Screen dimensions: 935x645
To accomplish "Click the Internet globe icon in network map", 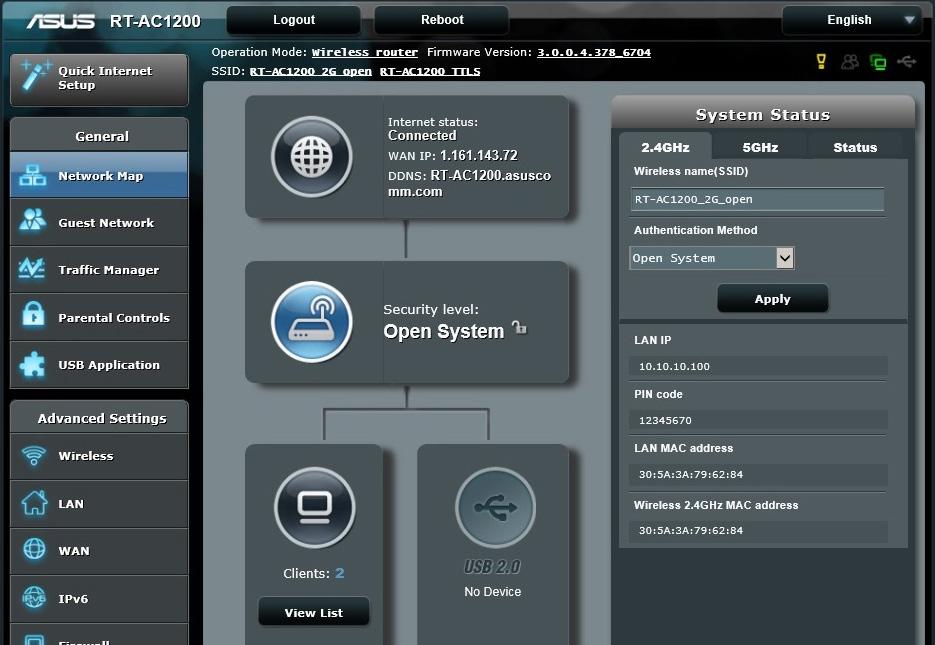I will 312,157.
